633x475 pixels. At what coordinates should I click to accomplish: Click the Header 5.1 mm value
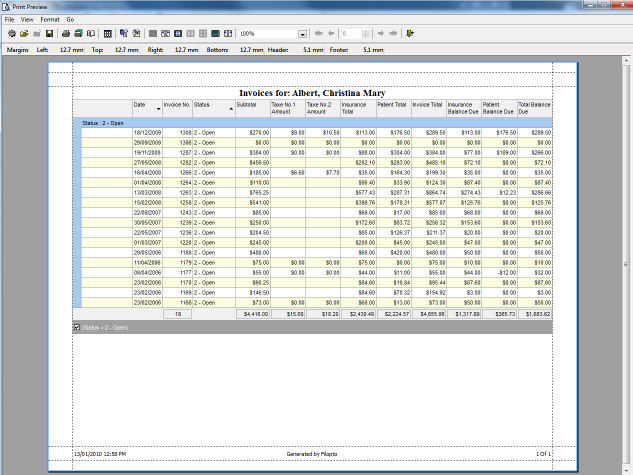point(313,50)
